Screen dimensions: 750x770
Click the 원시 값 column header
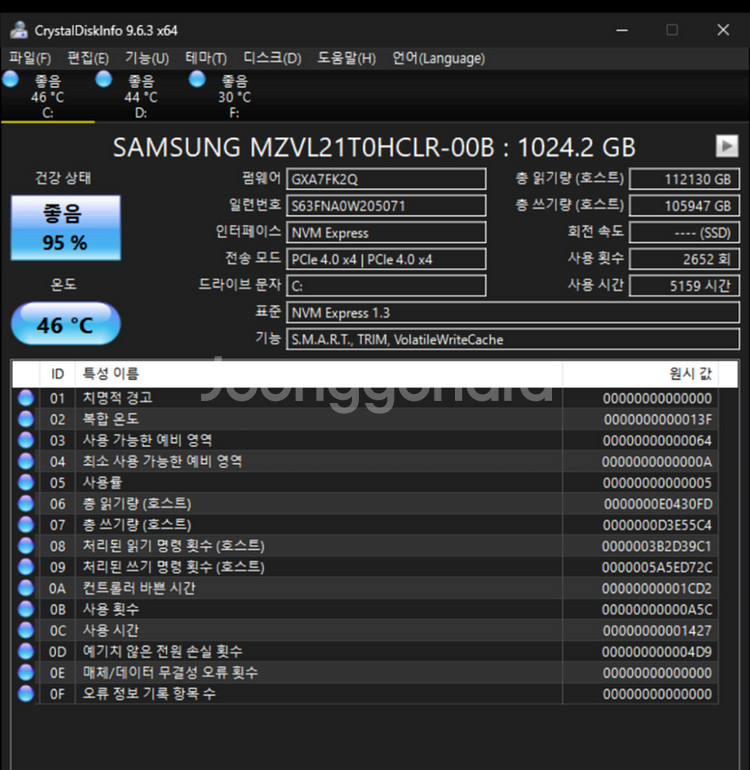pyautogui.click(x=640, y=374)
